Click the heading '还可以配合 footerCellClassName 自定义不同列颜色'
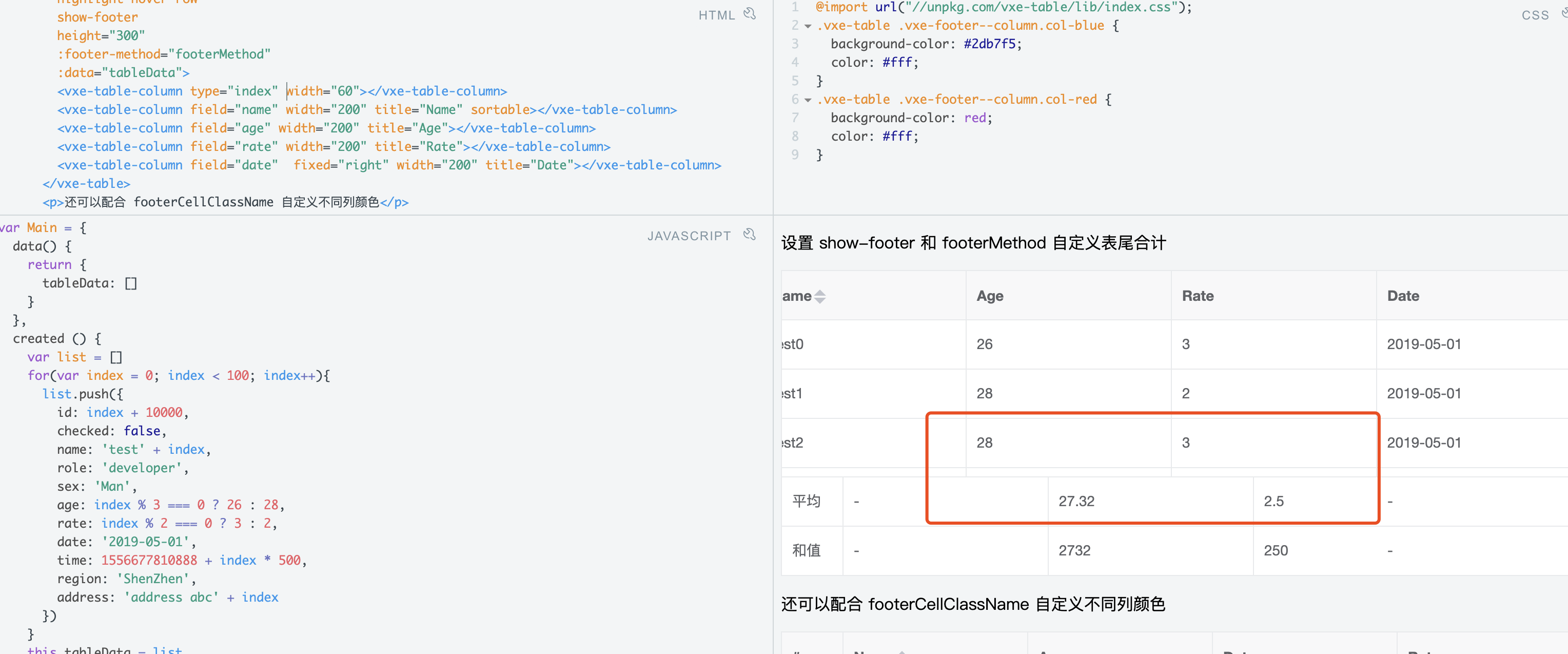This screenshot has width=1568, height=654. (x=973, y=604)
